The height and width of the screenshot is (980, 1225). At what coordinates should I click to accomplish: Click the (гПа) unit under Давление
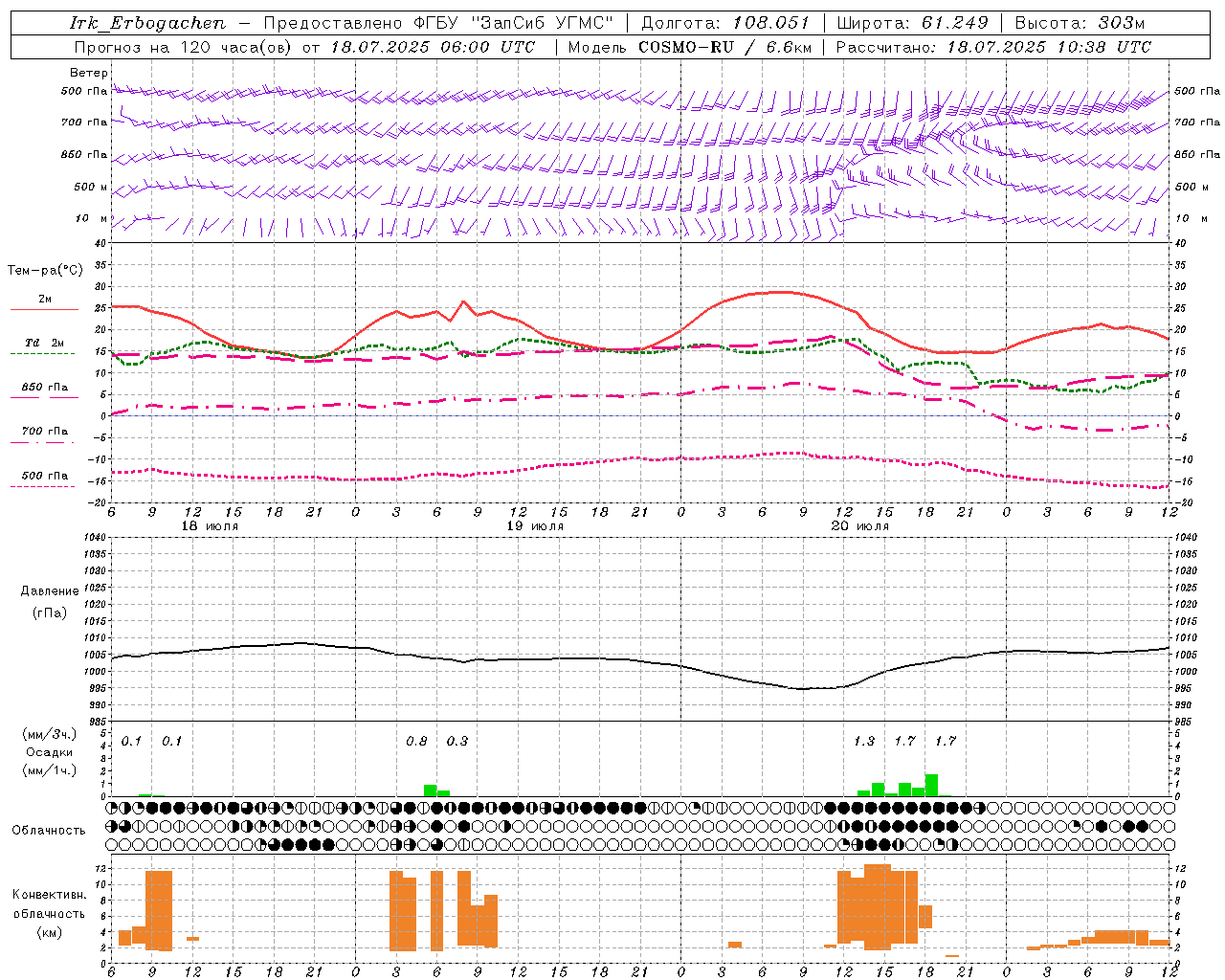[x=48, y=612]
